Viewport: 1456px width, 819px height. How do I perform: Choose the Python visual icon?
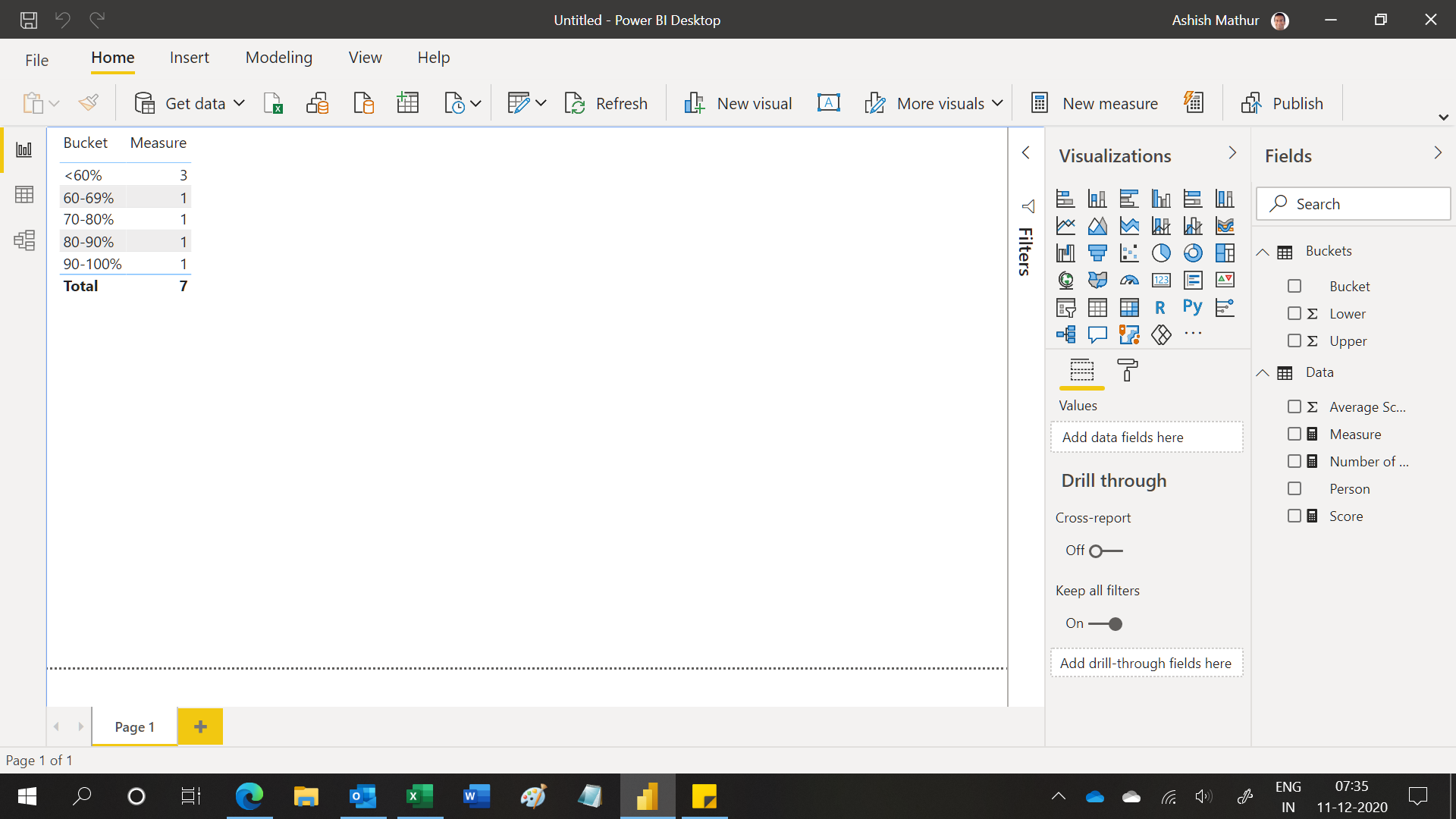click(1193, 308)
